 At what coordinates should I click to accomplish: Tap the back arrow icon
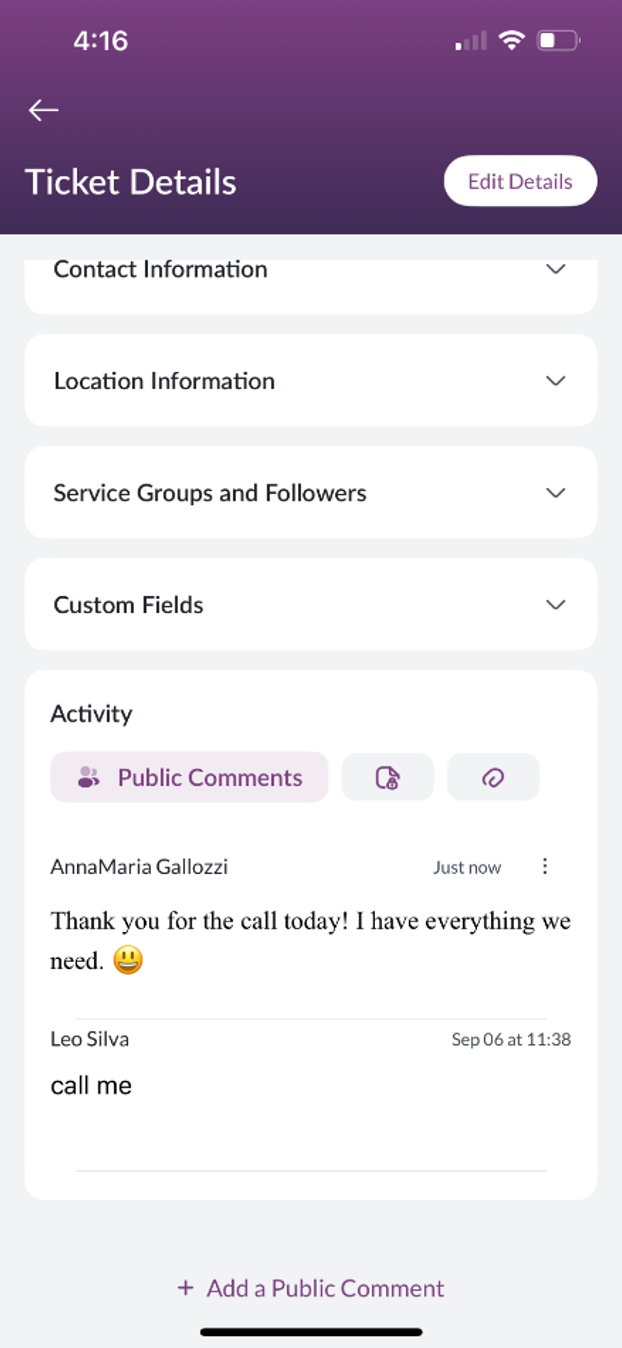click(x=44, y=110)
